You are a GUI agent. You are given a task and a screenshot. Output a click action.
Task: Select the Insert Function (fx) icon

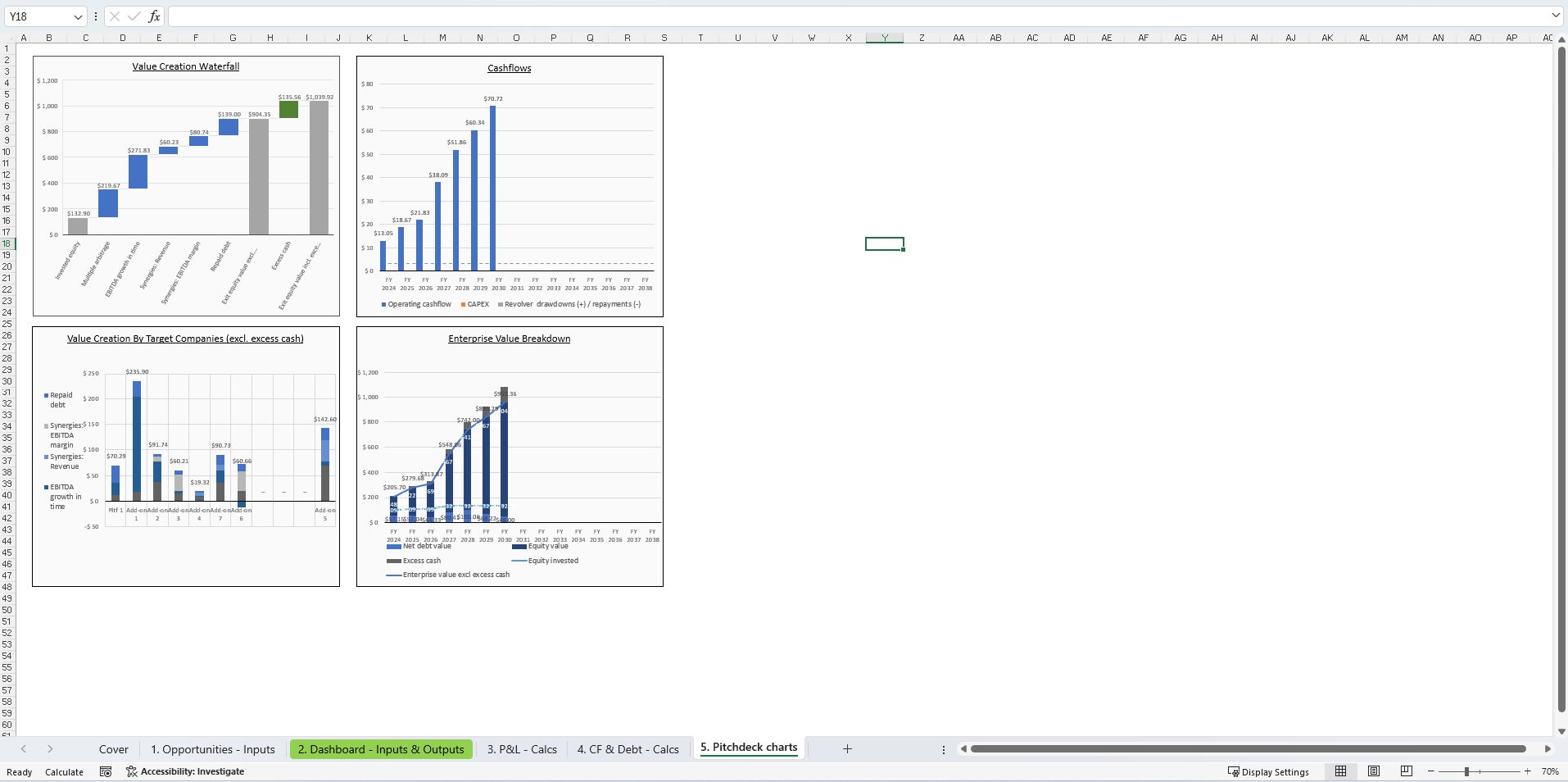tap(154, 16)
